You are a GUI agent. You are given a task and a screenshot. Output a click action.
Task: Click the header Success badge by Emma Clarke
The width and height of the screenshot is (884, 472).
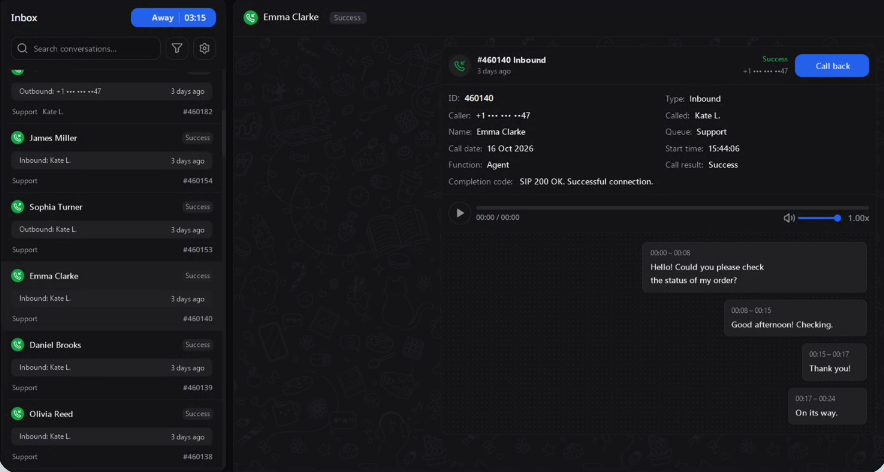click(x=347, y=17)
